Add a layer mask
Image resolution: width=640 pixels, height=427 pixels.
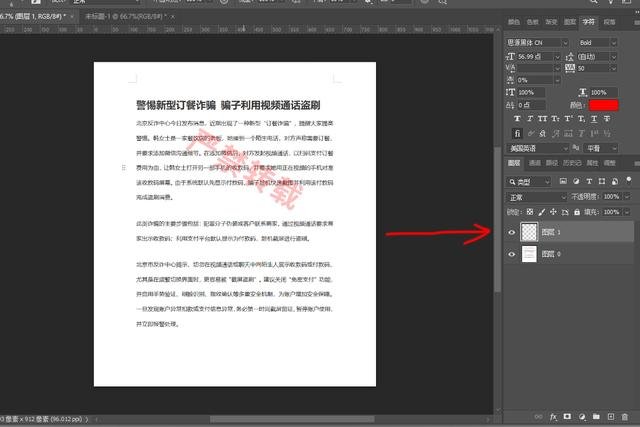pyautogui.click(x=567, y=416)
